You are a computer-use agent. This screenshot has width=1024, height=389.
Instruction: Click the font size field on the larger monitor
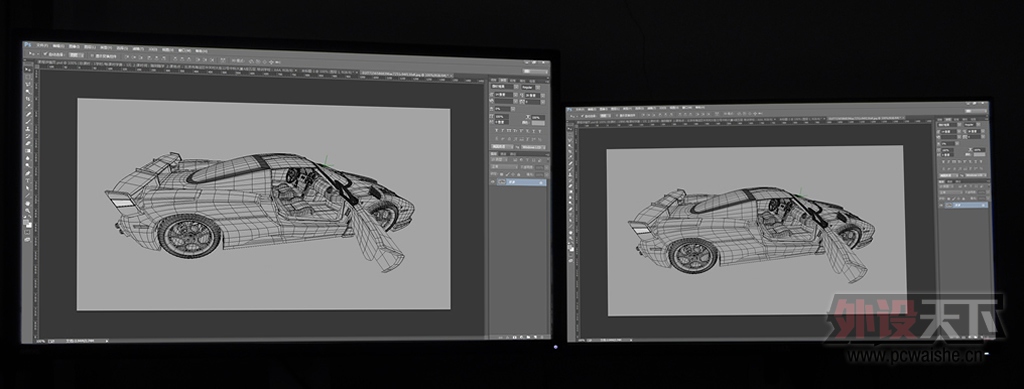[504, 95]
